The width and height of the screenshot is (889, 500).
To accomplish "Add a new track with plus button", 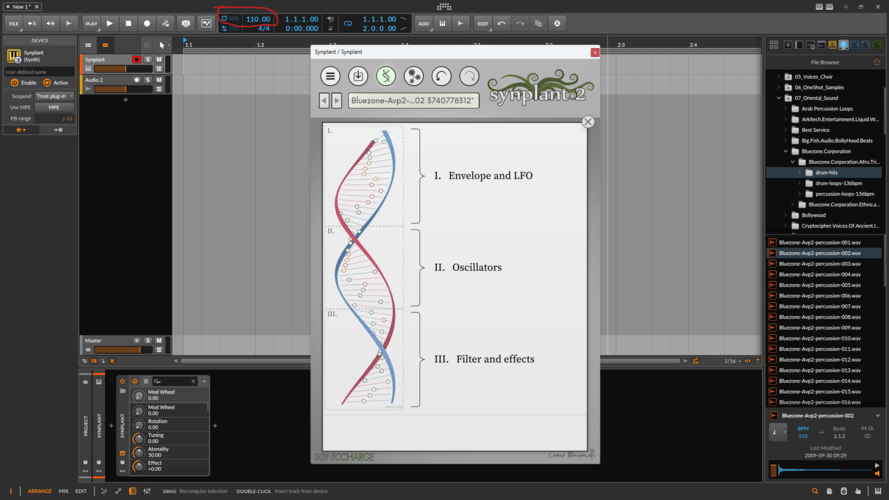I will (126, 100).
